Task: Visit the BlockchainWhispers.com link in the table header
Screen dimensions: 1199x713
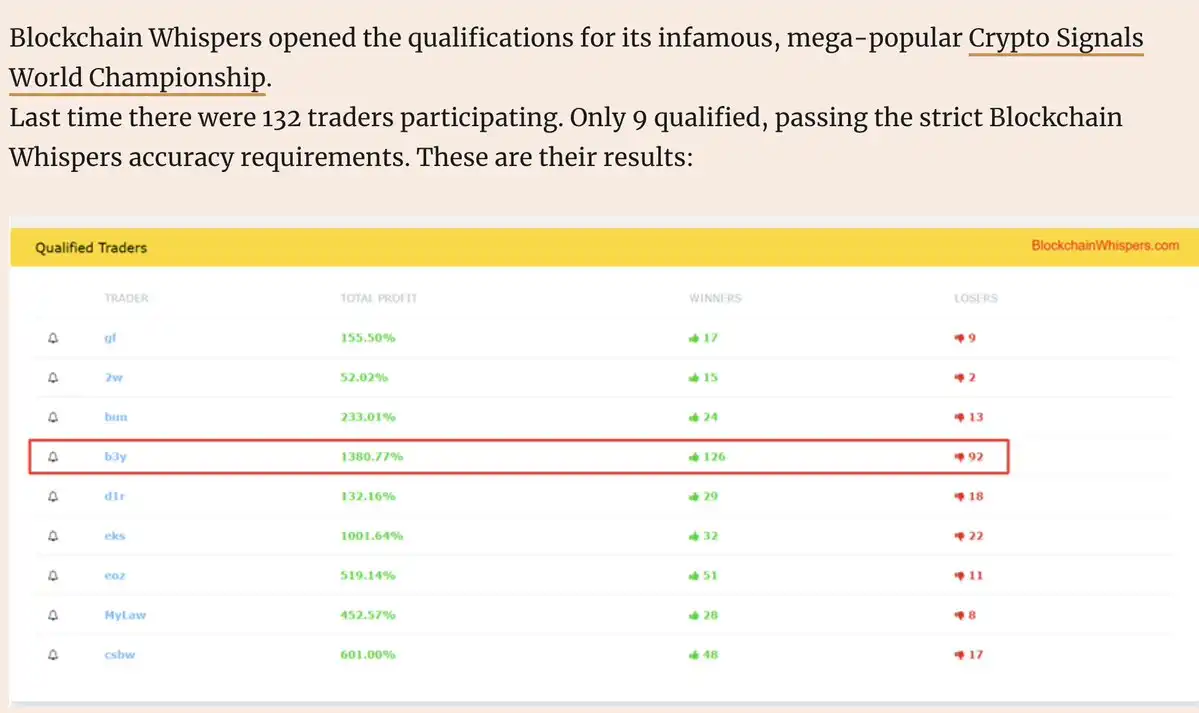Action: coord(1104,246)
